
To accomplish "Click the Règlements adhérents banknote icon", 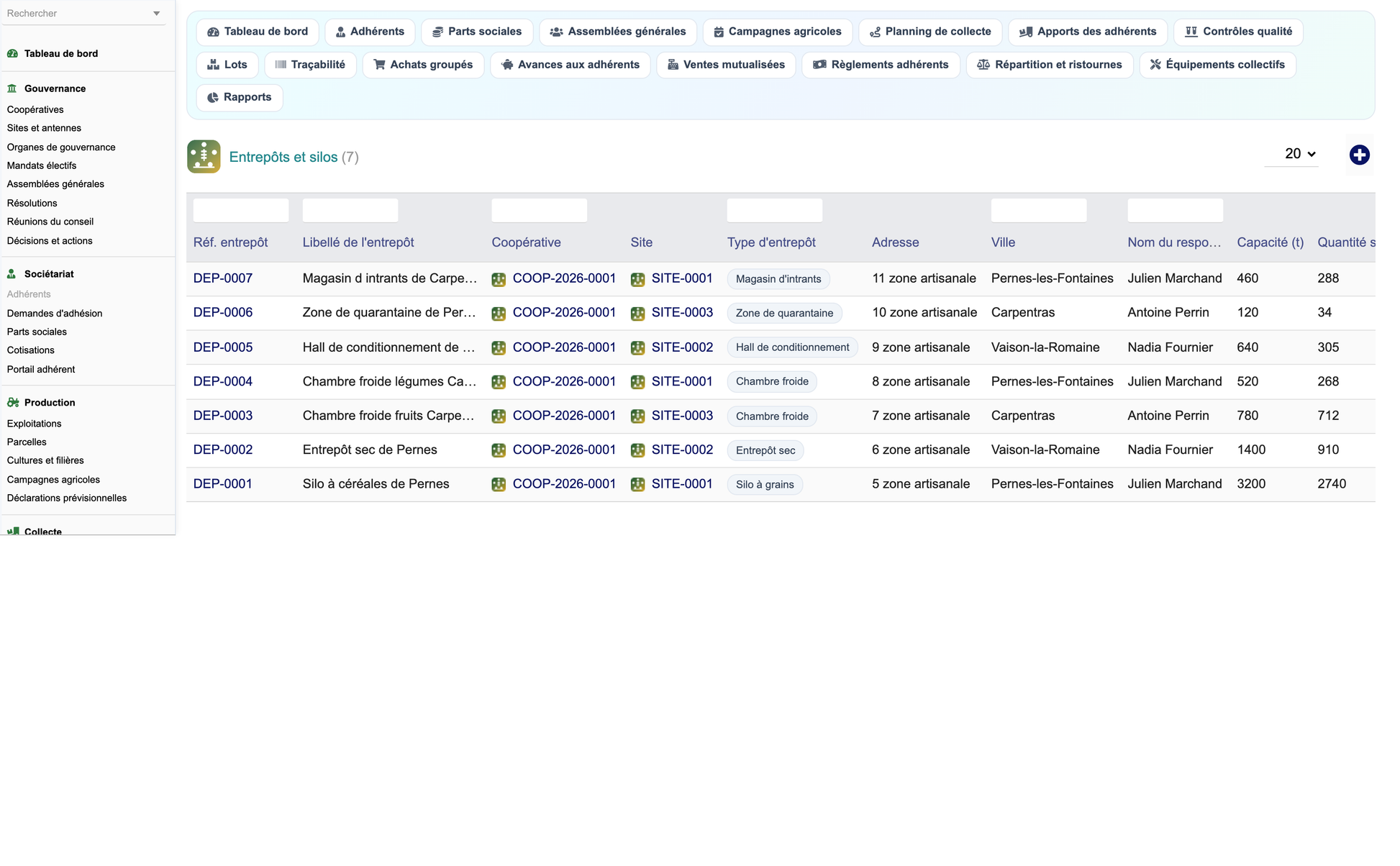I will (819, 65).
